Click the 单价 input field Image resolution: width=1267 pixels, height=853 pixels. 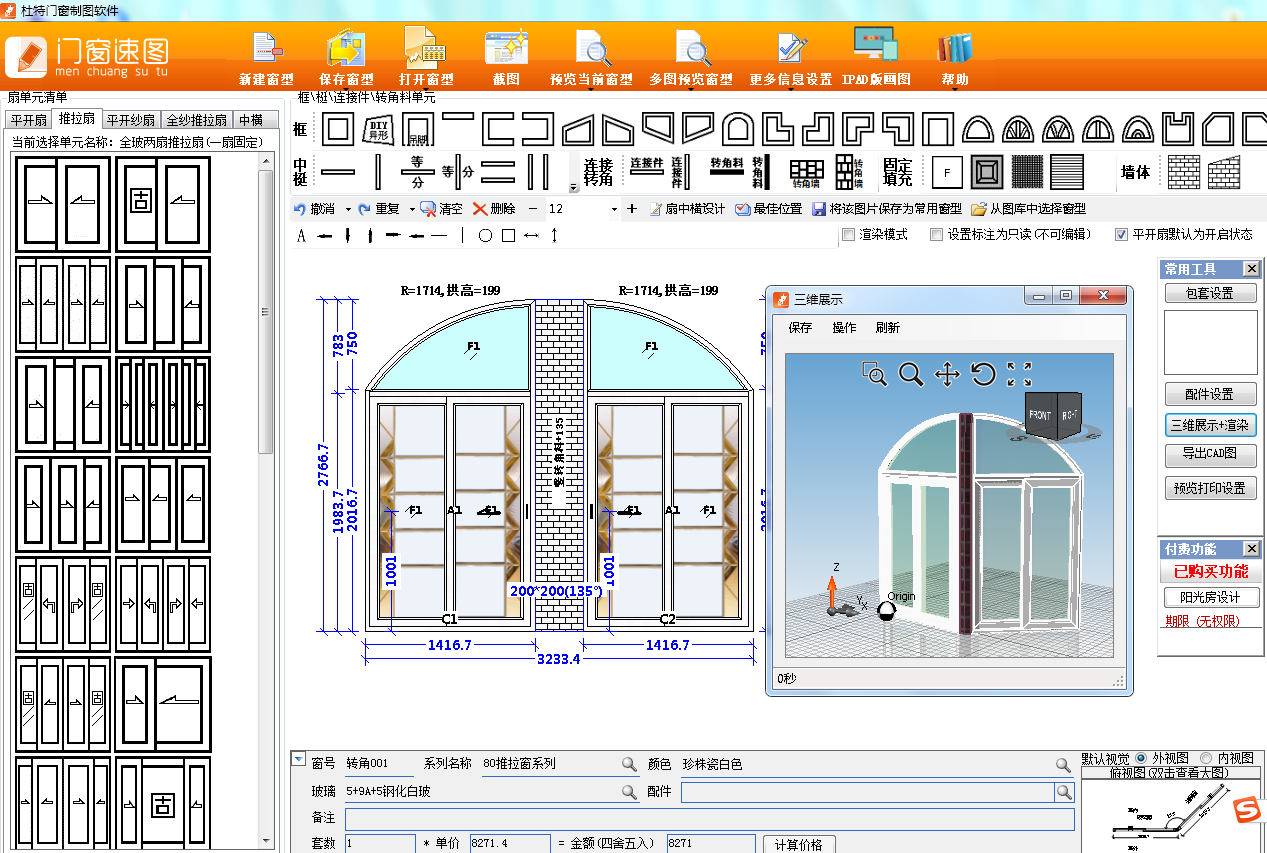[509, 844]
